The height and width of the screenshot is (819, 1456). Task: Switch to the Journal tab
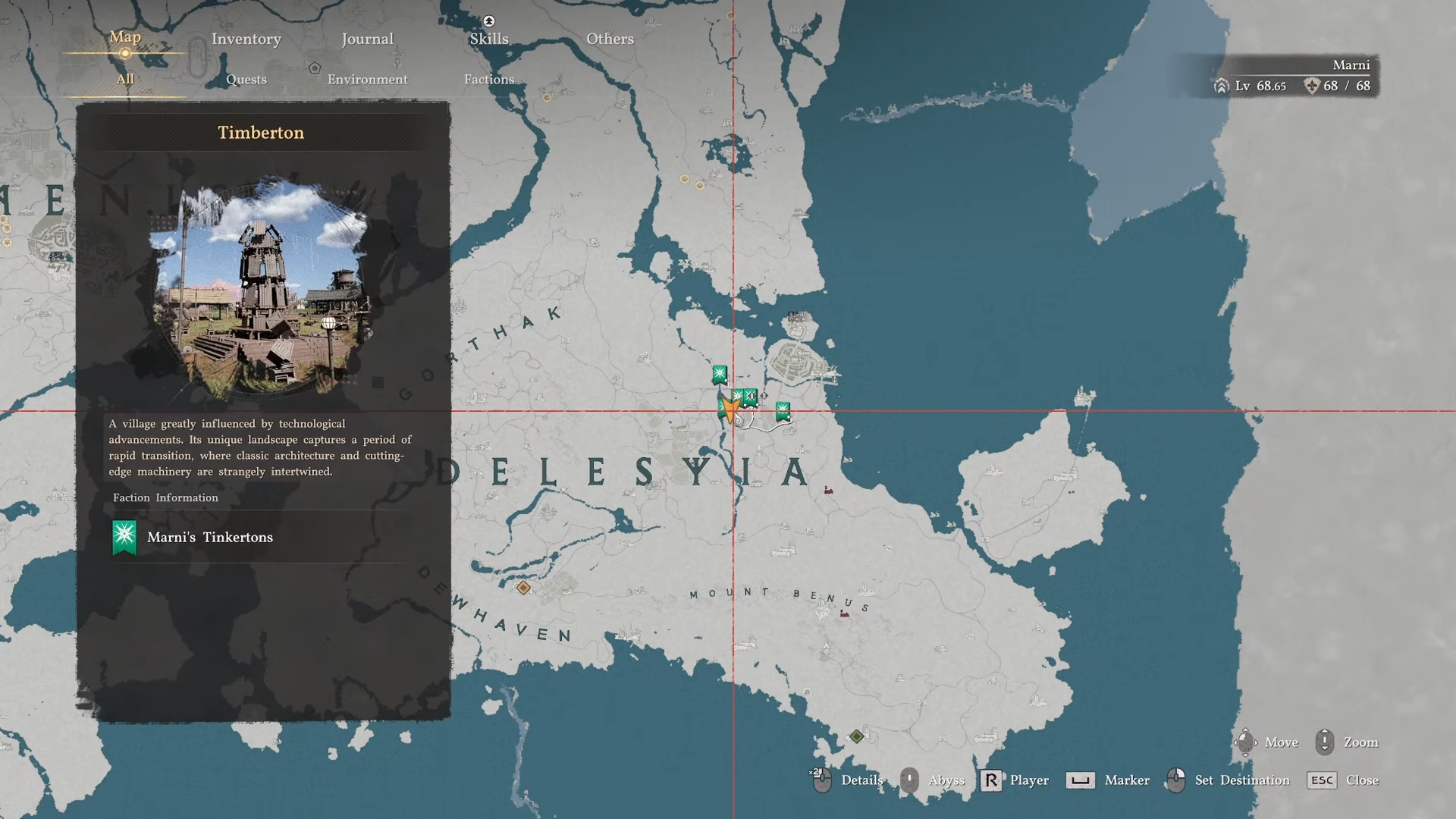367,39
